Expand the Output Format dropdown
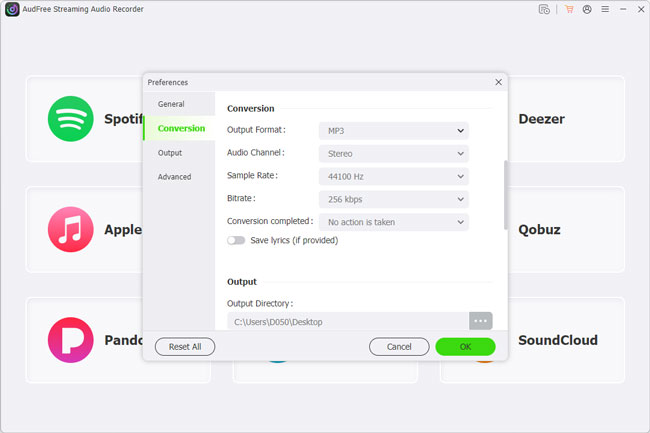This screenshot has height=433, width=650. (x=393, y=130)
